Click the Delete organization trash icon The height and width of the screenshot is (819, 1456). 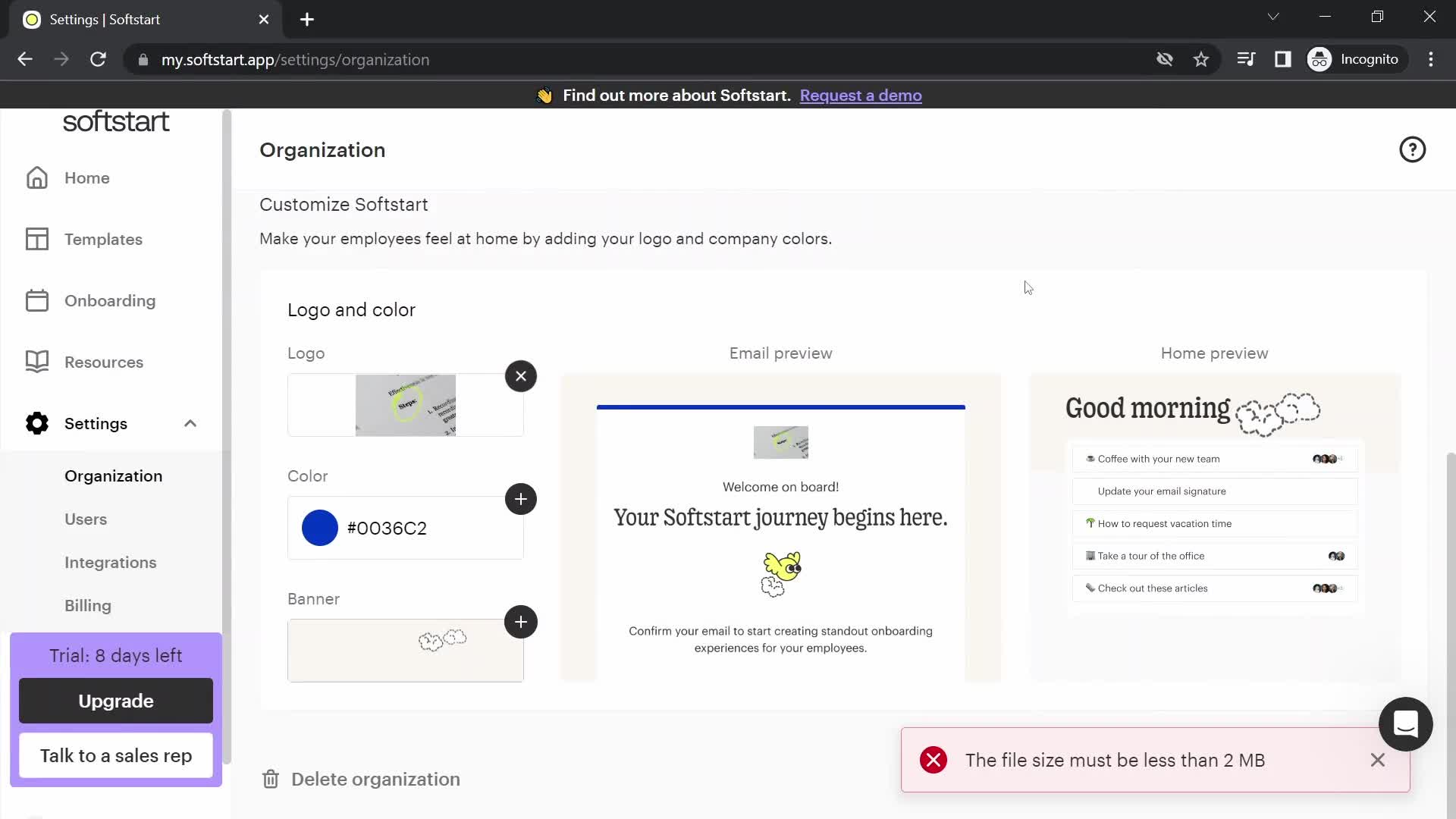270,780
